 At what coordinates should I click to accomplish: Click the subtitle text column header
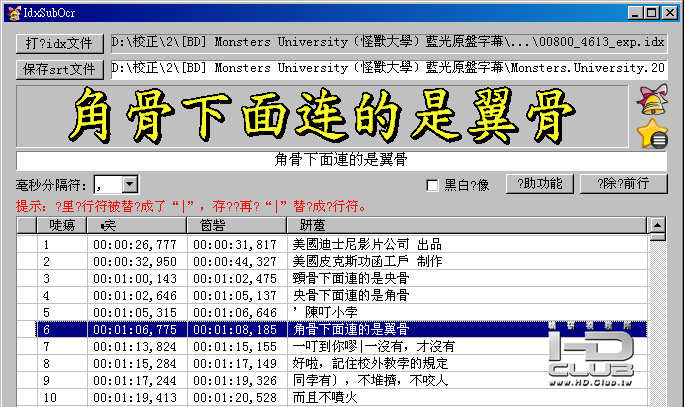[466, 225]
